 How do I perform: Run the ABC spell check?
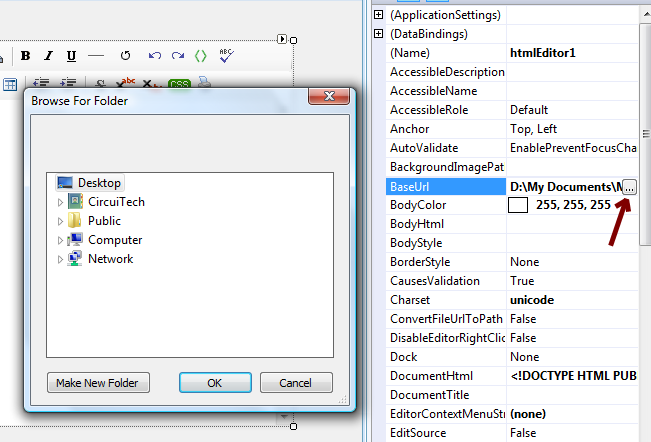[x=226, y=56]
